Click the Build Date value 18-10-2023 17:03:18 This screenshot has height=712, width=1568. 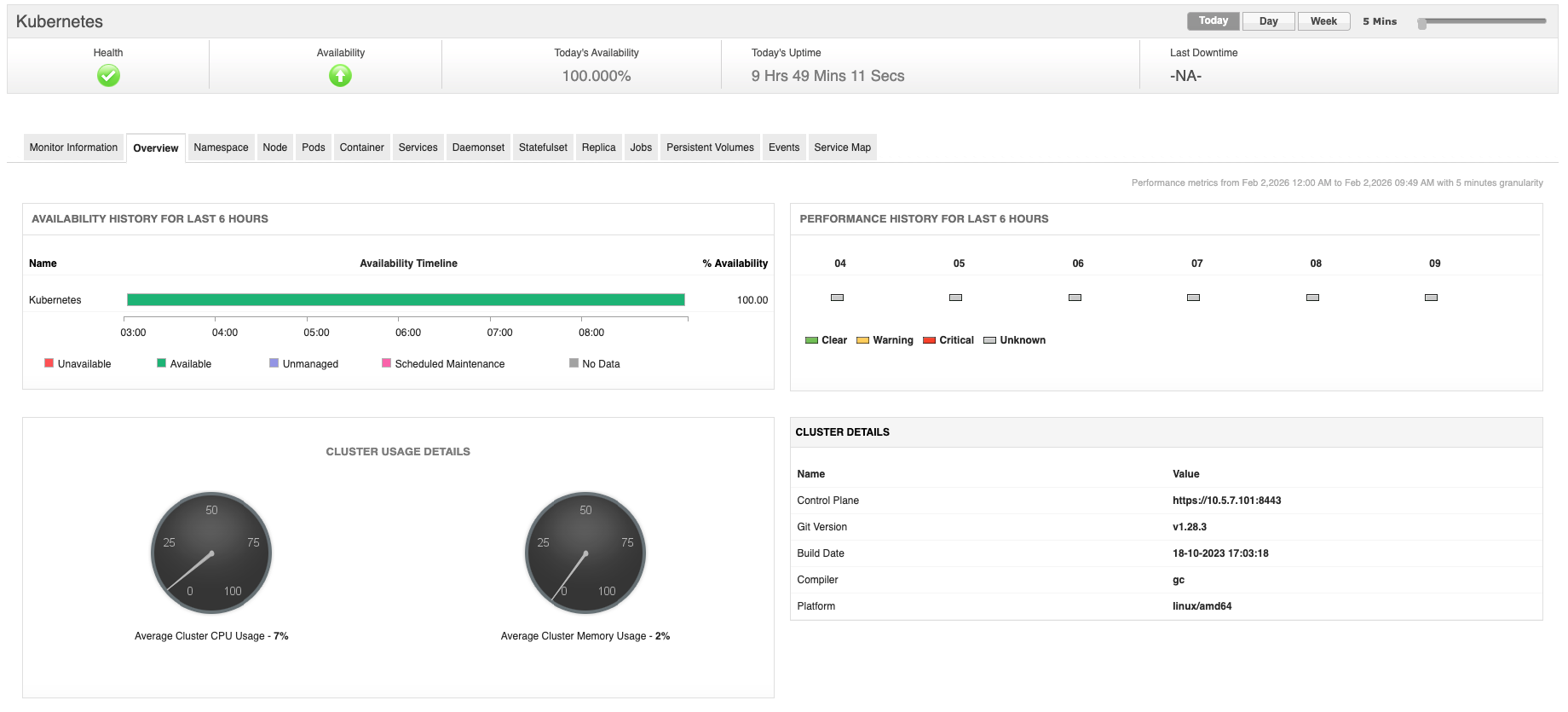1220,553
